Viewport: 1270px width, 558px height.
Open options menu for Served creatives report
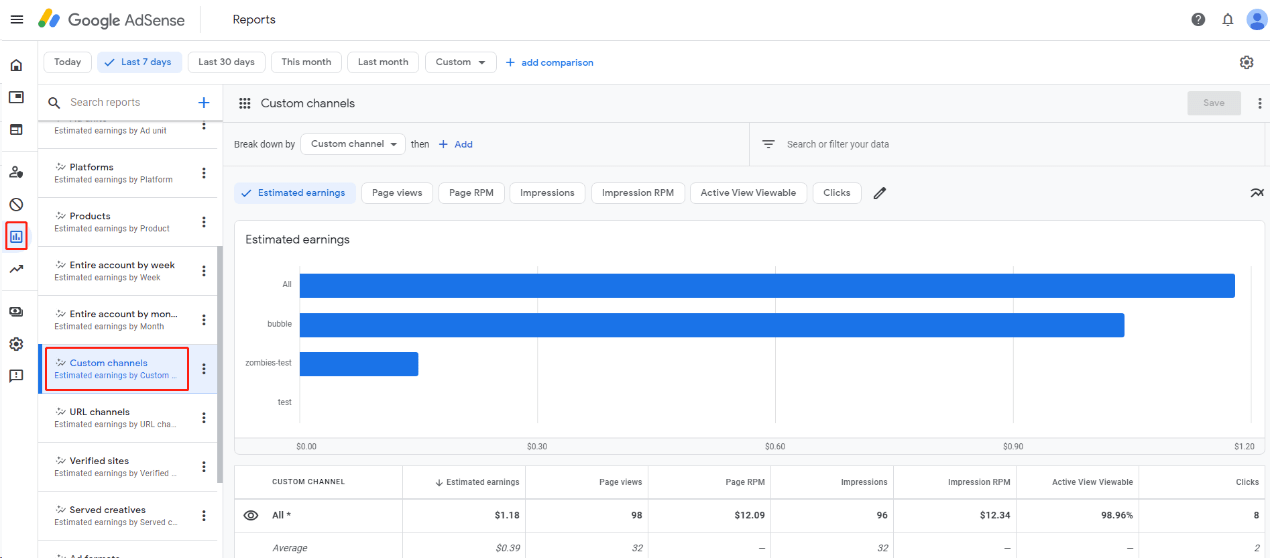coord(204,516)
